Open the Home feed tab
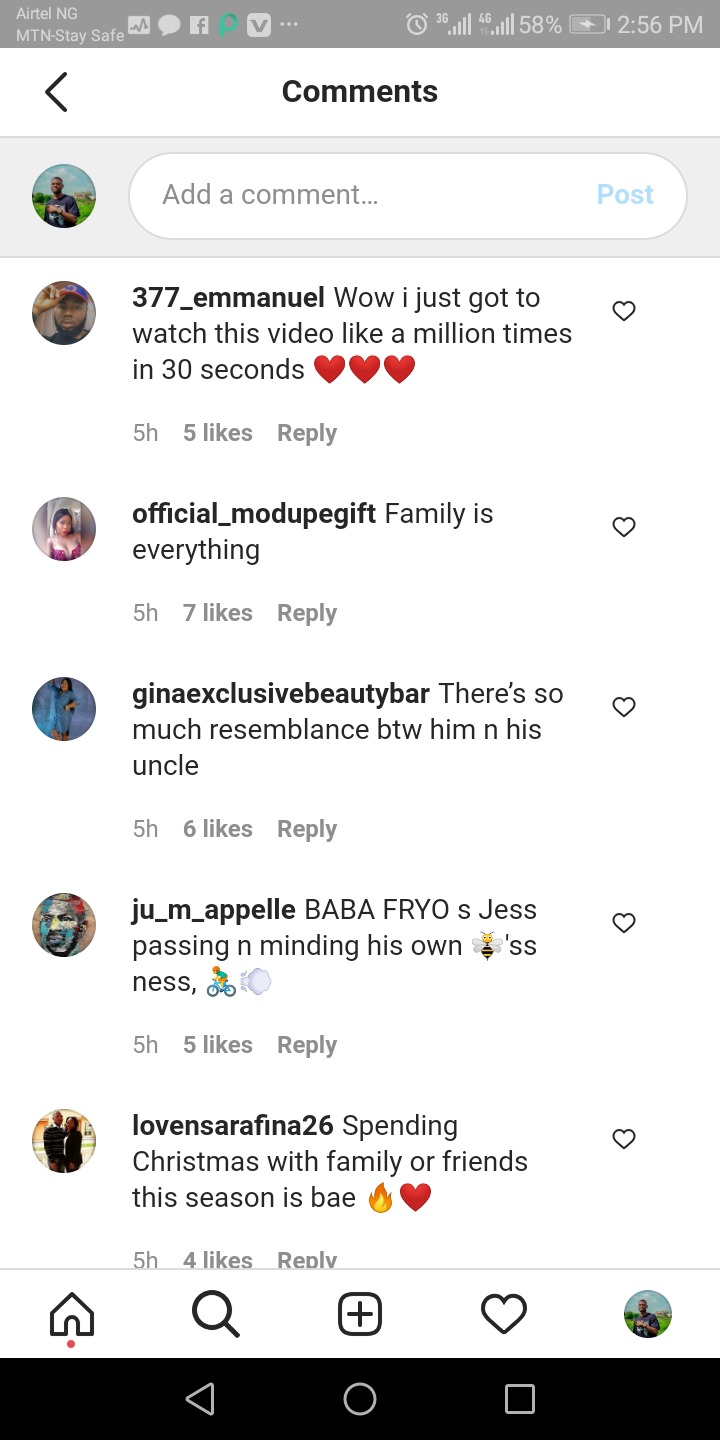Viewport: 720px width, 1440px height. point(72,1313)
